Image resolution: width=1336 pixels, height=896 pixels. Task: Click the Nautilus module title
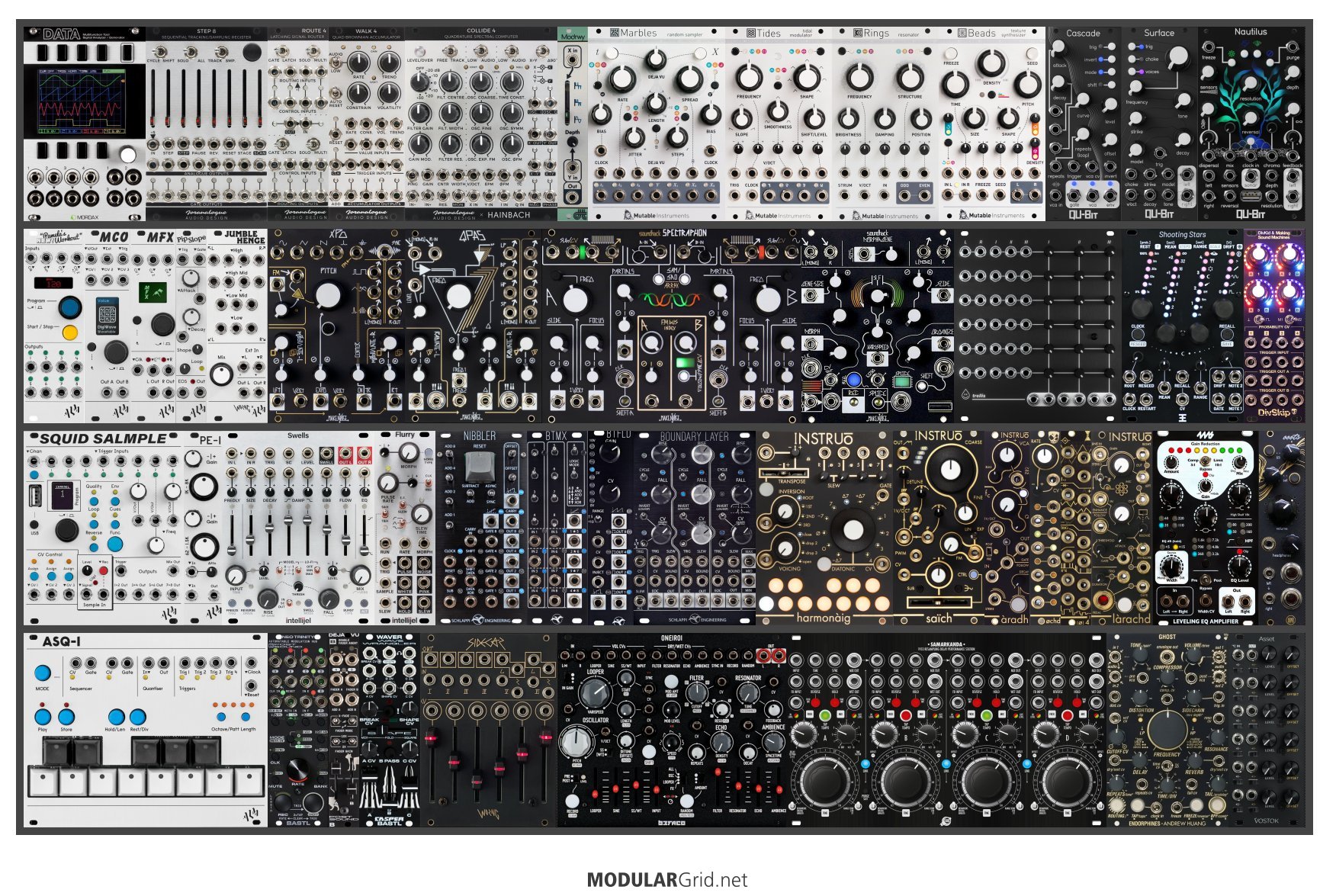pos(1251,32)
